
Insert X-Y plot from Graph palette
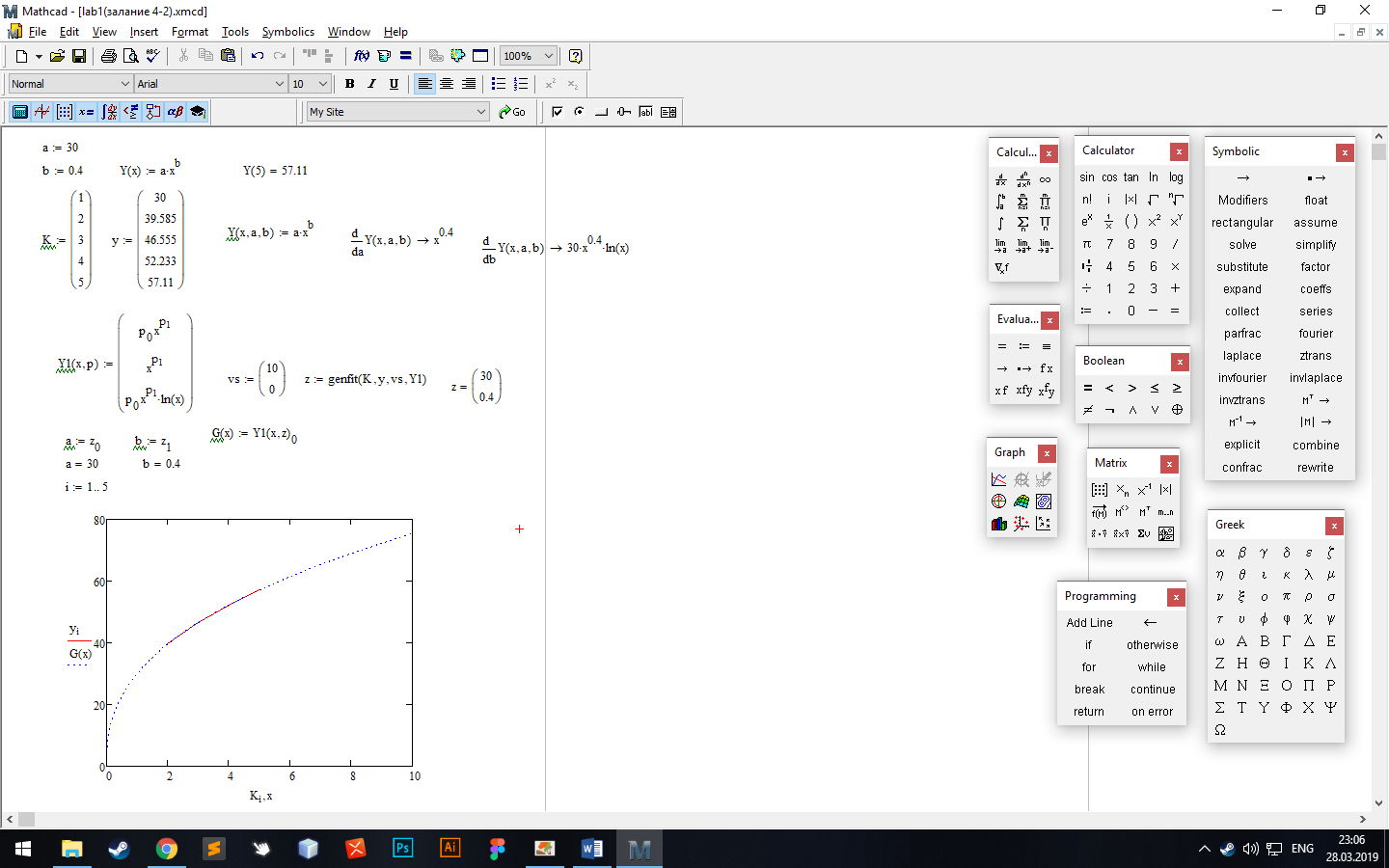[998, 479]
